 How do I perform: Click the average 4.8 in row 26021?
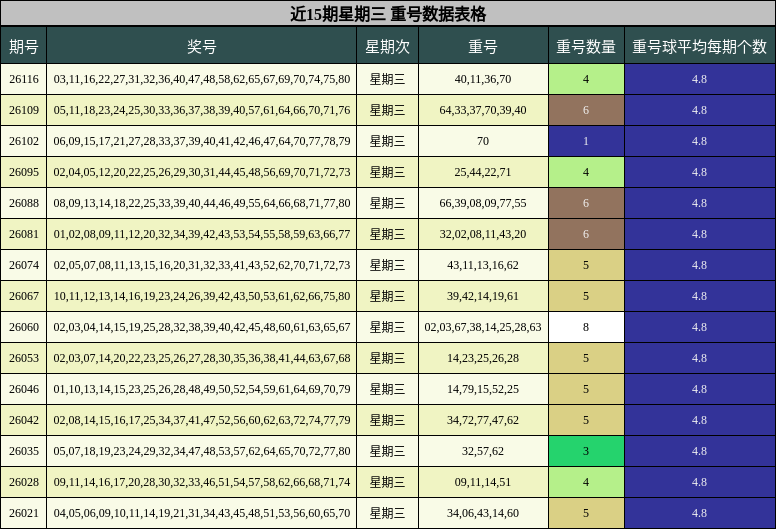click(x=700, y=513)
